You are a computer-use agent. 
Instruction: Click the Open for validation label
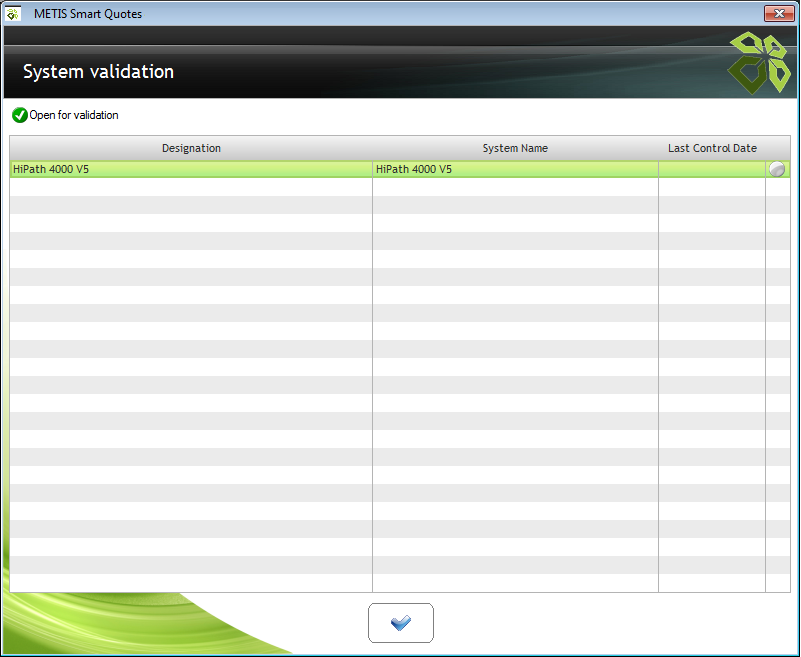(74, 115)
